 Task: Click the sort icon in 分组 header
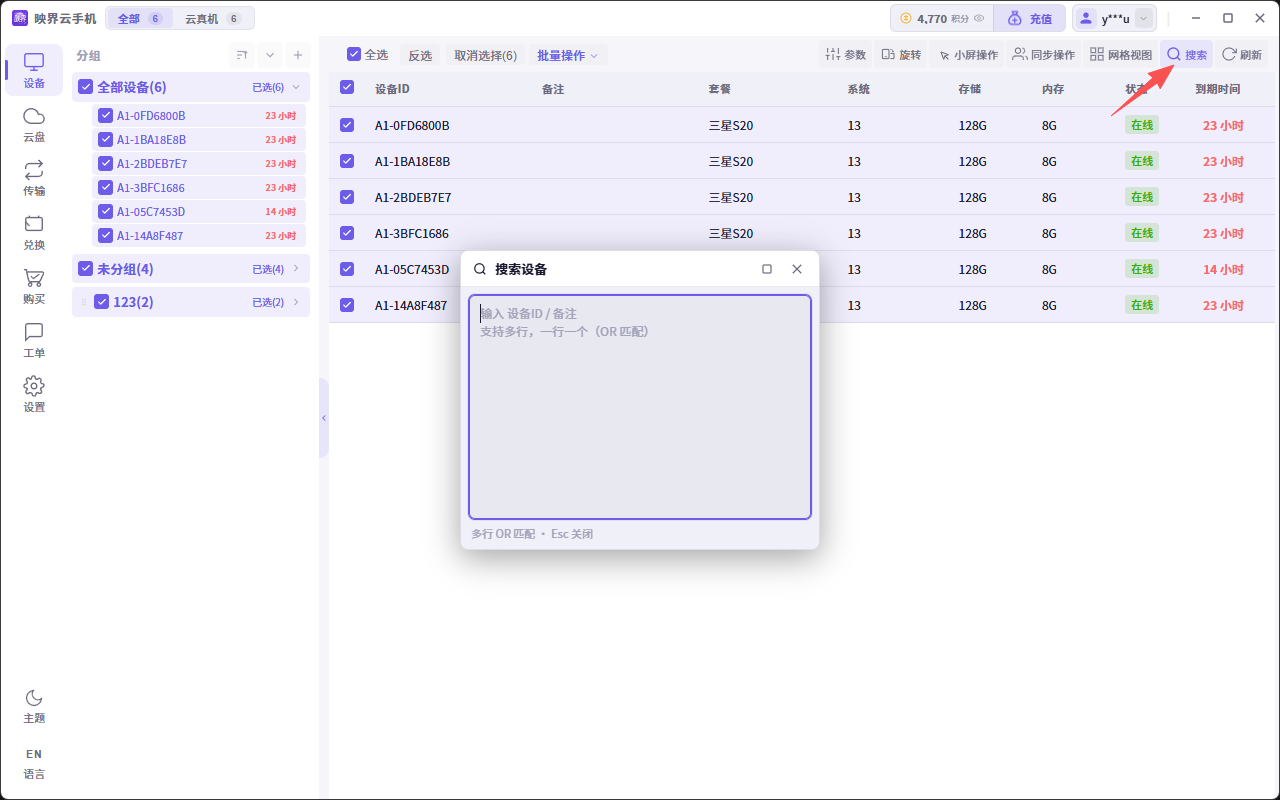[241, 55]
